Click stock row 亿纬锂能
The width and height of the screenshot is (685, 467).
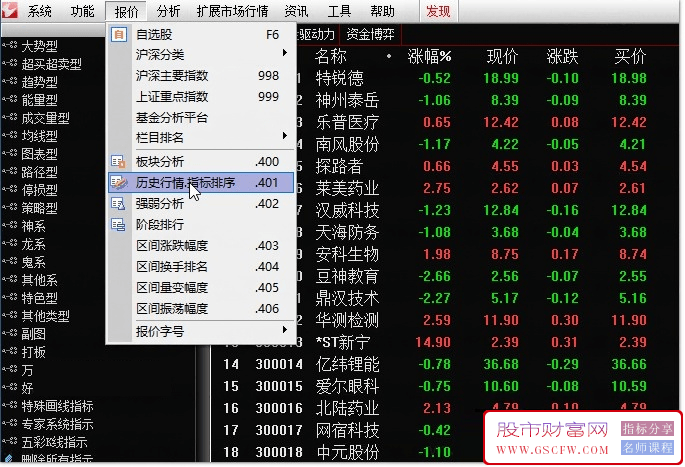(x=446, y=364)
